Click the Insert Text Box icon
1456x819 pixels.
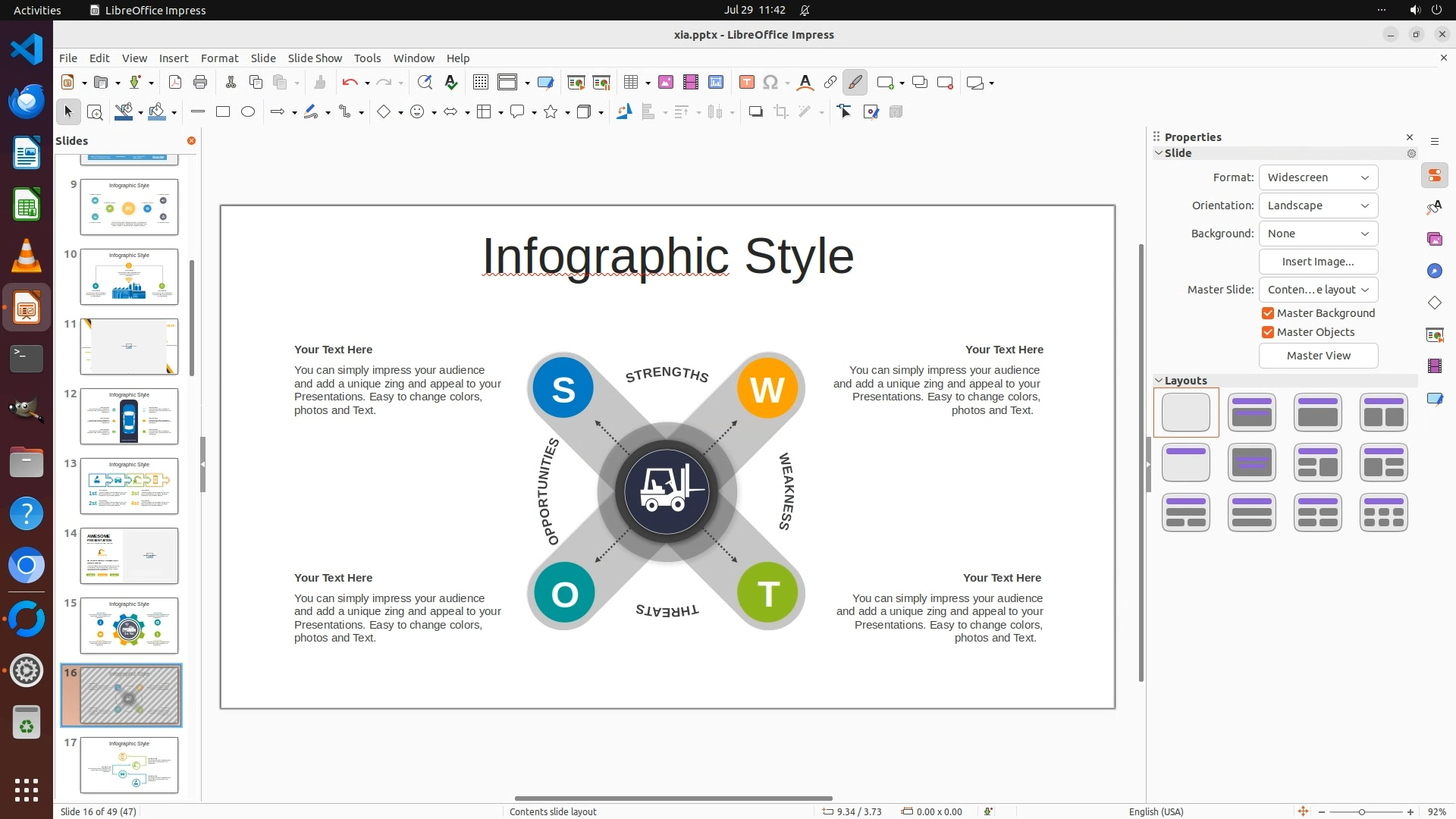[x=746, y=83]
